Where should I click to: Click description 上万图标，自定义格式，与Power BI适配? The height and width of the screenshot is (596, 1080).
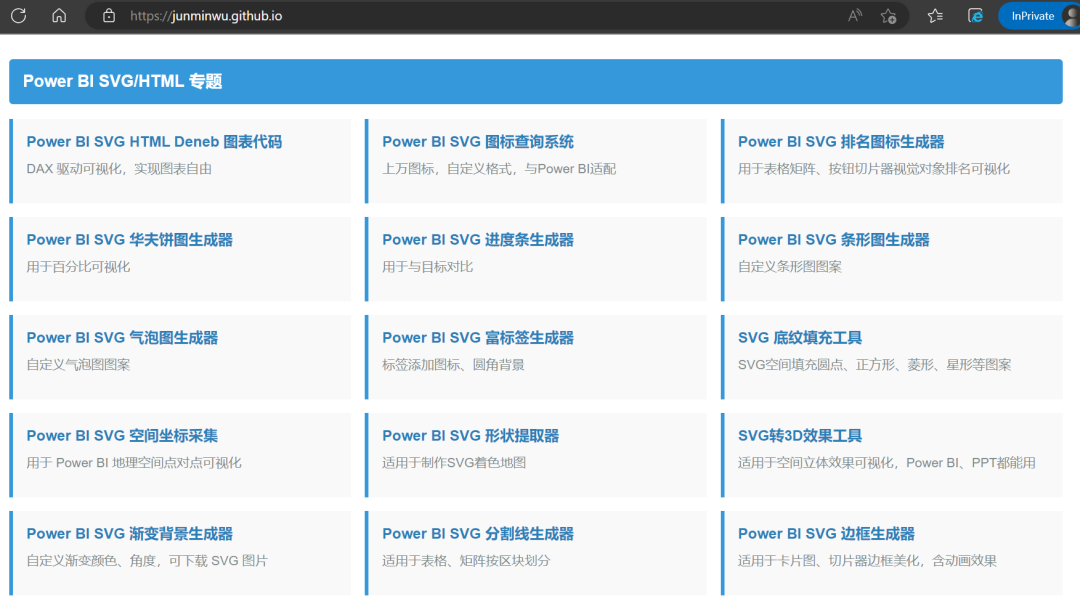(499, 169)
